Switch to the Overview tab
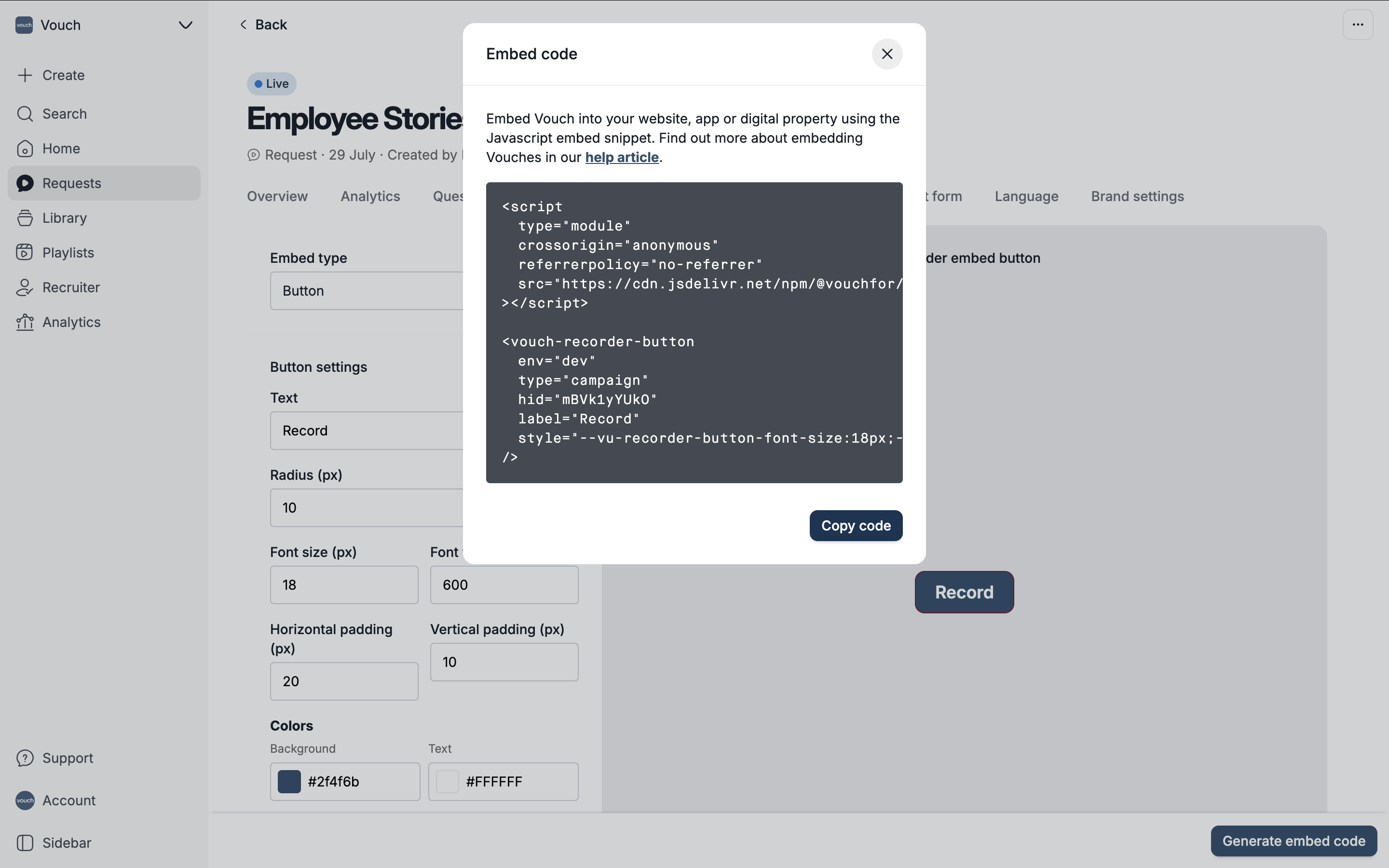Screen dimensions: 1389x868 [x=277, y=196]
